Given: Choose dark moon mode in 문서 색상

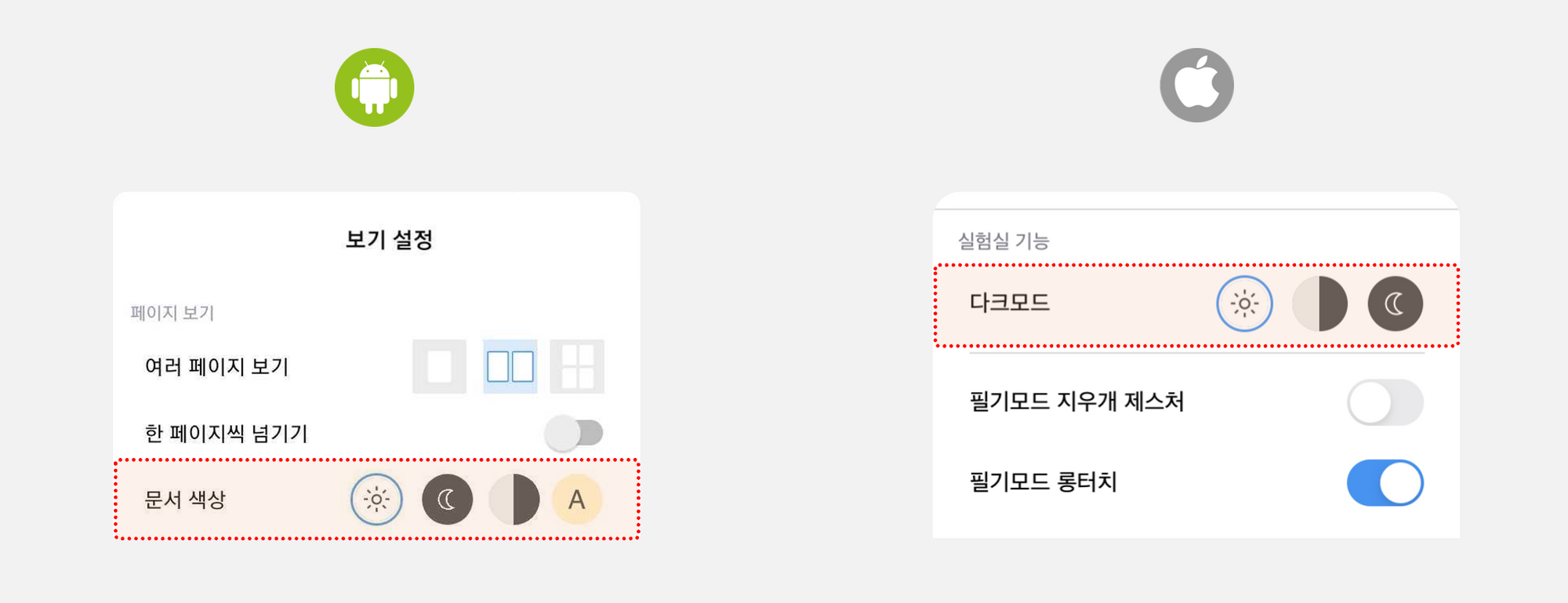Looking at the screenshot, I should coord(447,499).
